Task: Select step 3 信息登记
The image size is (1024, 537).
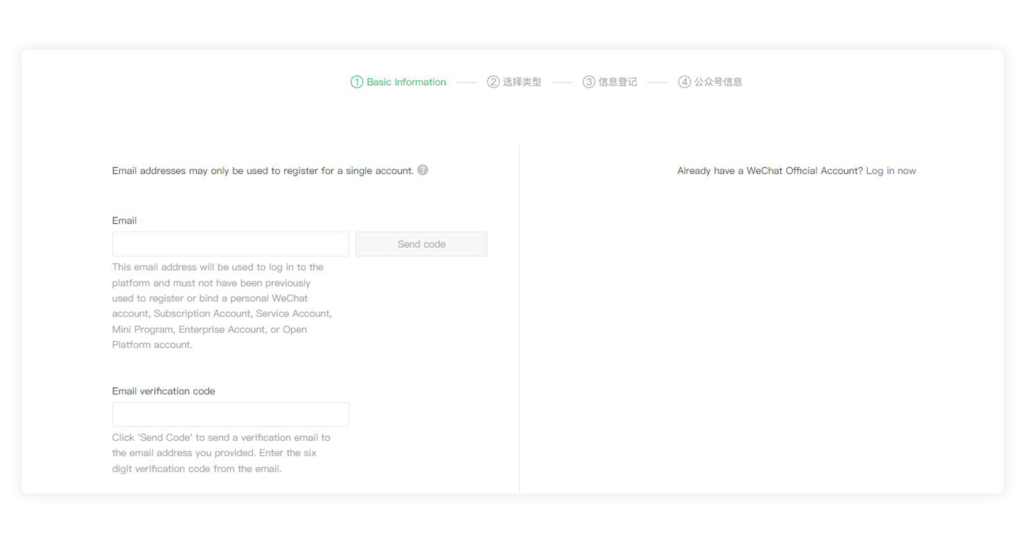Action: coord(609,82)
